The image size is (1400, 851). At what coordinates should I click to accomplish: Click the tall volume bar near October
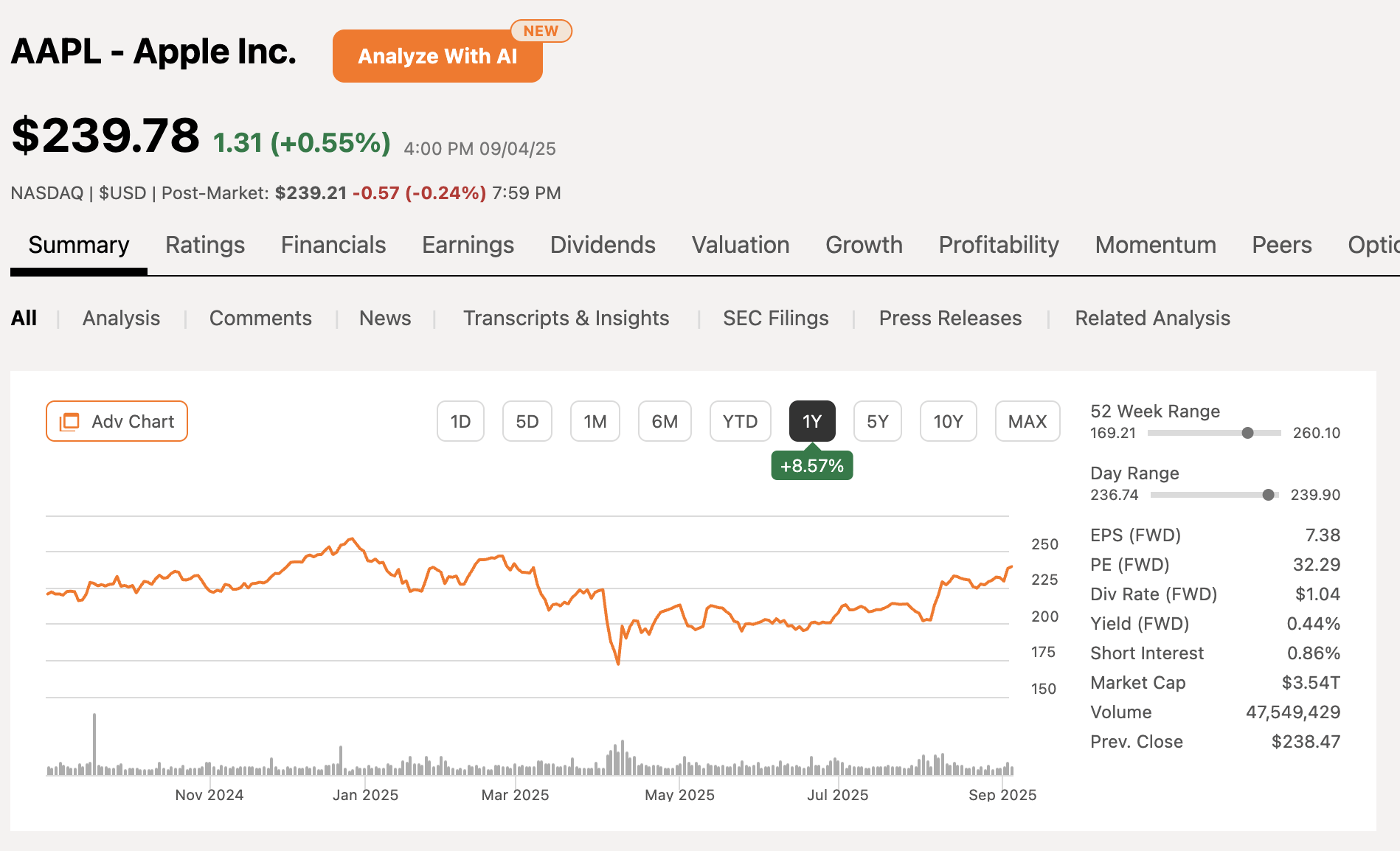click(x=94, y=743)
